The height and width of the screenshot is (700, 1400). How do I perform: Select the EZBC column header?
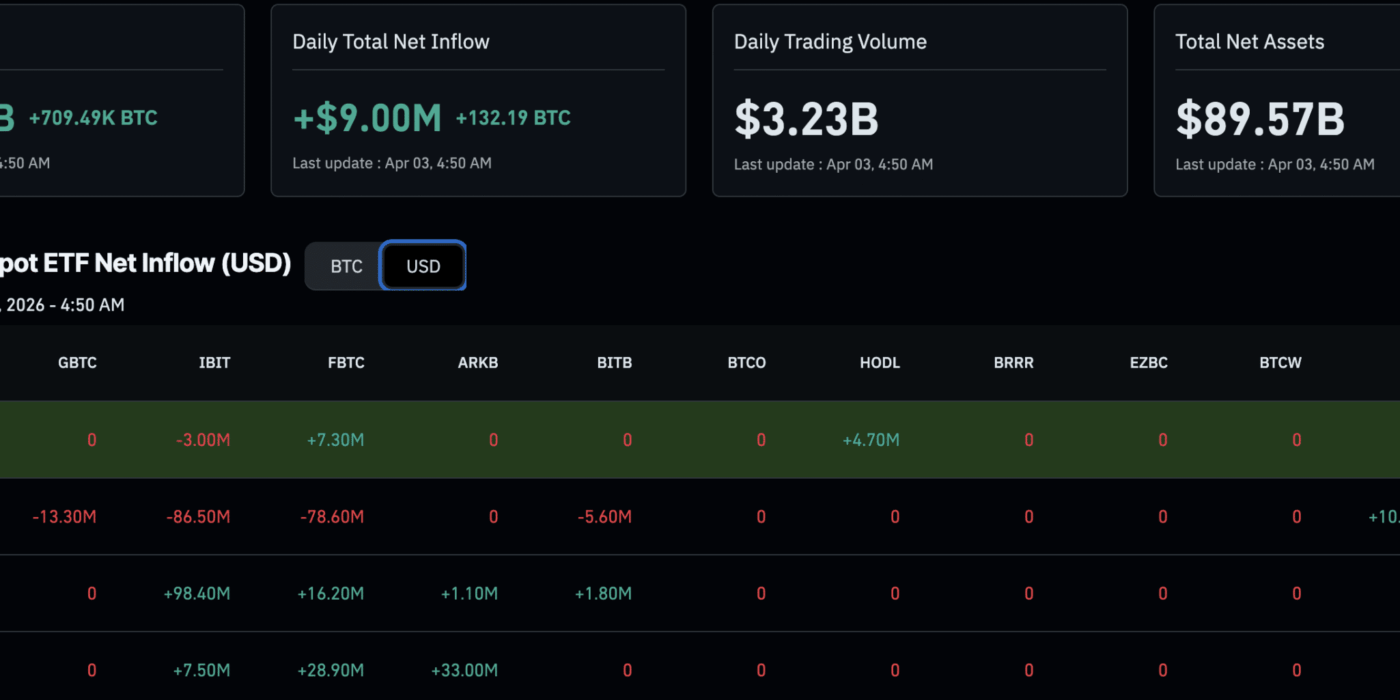(1148, 363)
